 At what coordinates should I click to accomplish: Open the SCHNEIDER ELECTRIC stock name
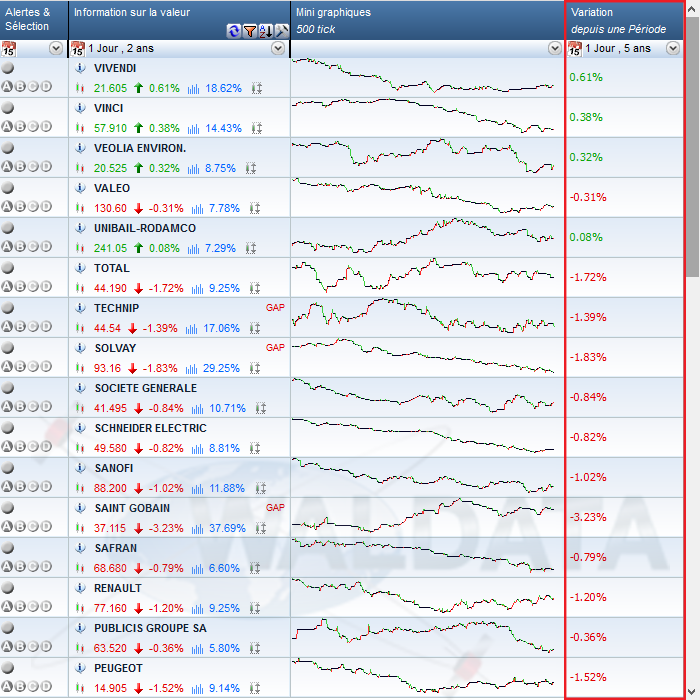150,428
